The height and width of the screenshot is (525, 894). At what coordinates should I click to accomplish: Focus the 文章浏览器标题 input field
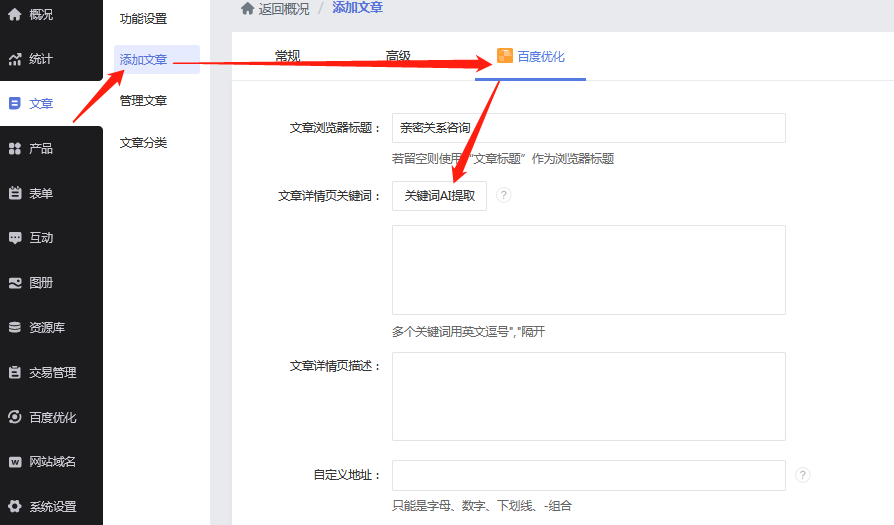[x=589, y=128]
